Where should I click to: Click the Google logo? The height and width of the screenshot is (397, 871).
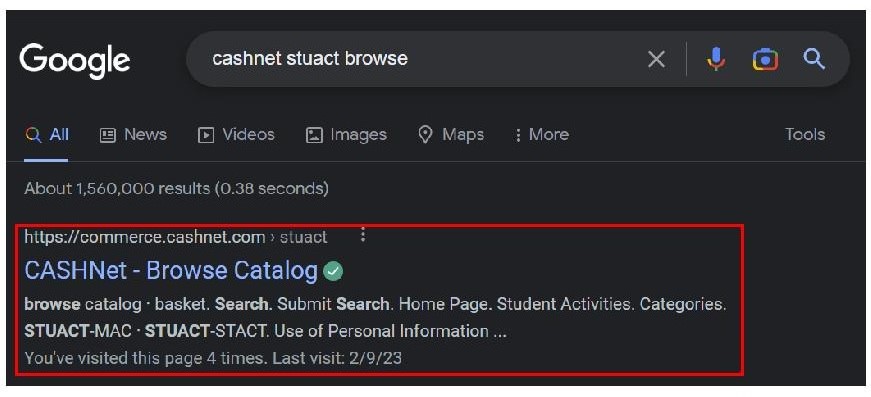pos(75,61)
